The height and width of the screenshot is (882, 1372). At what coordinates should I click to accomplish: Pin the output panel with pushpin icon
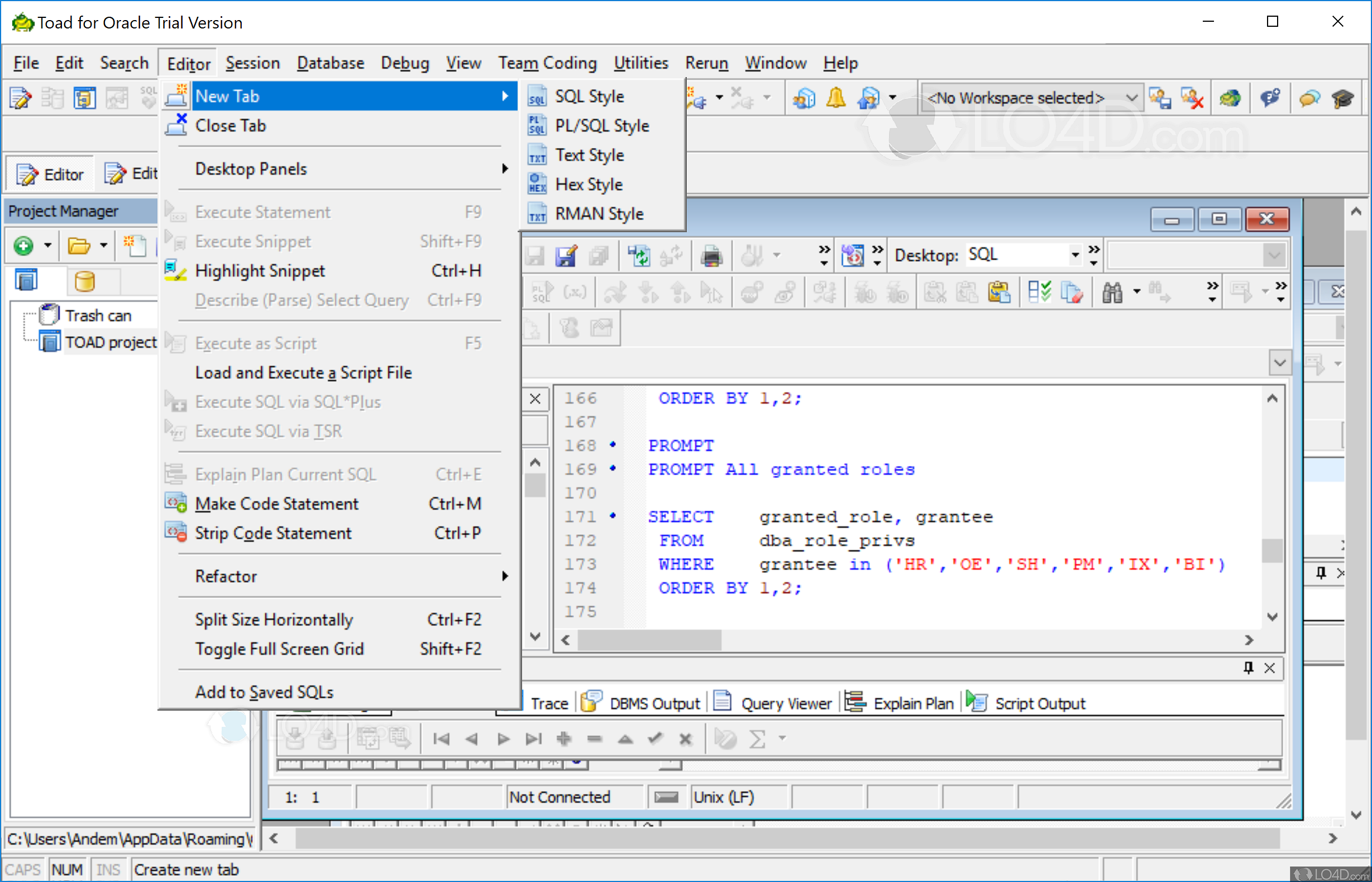pyautogui.click(x=1248, y=668)
